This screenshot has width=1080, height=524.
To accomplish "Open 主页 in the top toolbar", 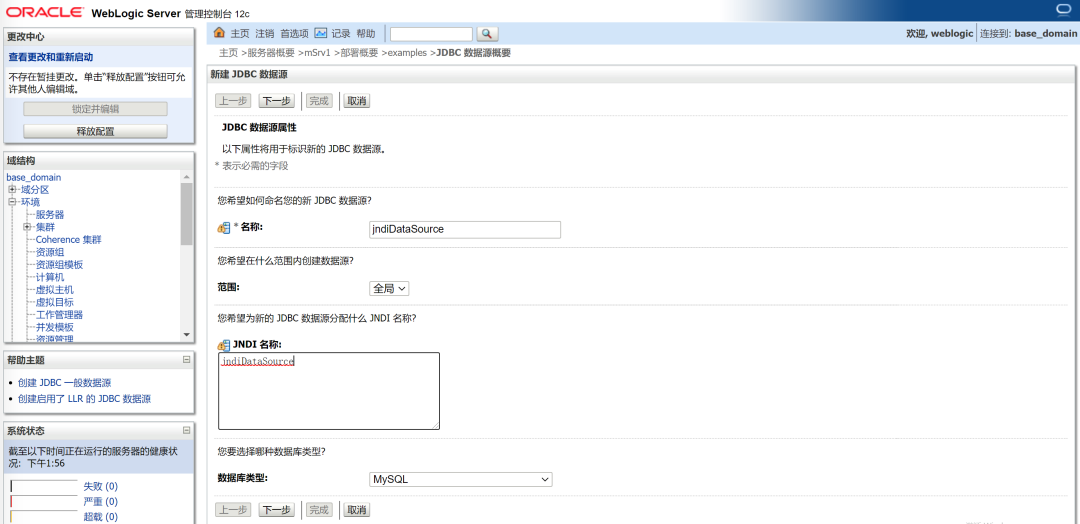I will click(x=240, y=33).
